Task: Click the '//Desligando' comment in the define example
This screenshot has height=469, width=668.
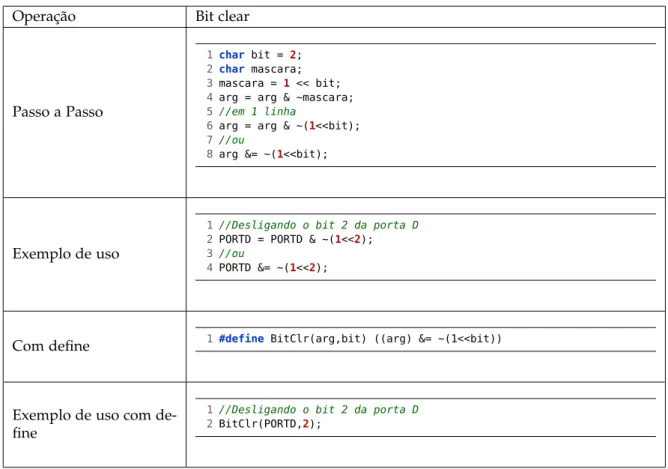Action: [x=319, y=409]
